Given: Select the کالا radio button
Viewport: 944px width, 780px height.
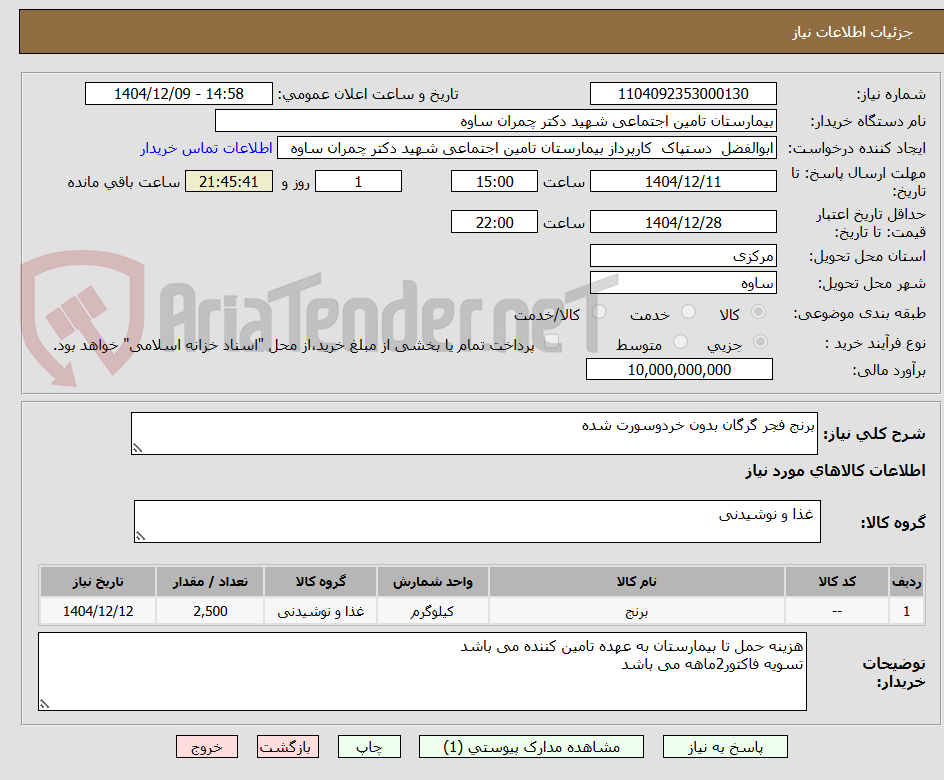Looking at the screenshot, I should [759, 312].
